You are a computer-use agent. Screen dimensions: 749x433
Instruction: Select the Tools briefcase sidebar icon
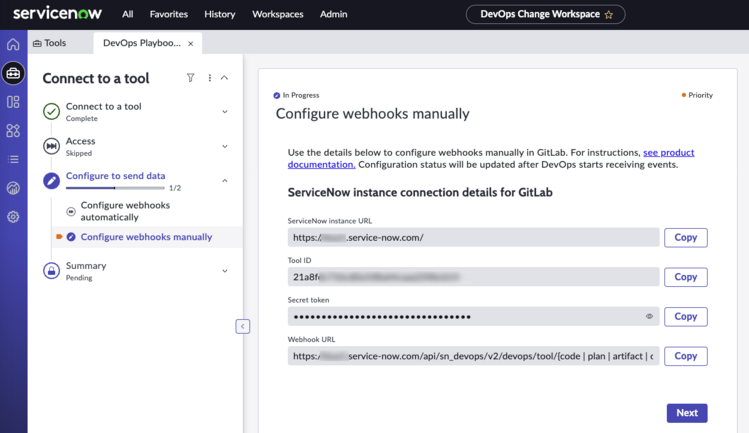(x=13, y=73)
